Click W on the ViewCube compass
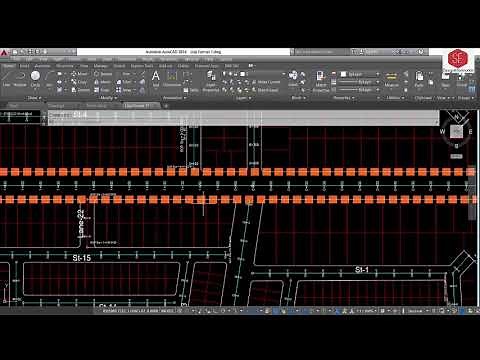Screen dimensions: 480x360 point(442,131)
